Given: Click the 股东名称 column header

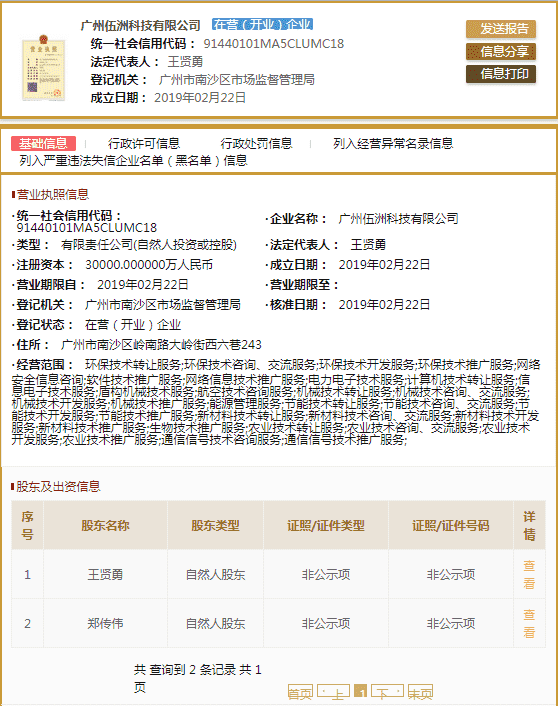Looking at the screenshot, I should (x=105, y=525).
